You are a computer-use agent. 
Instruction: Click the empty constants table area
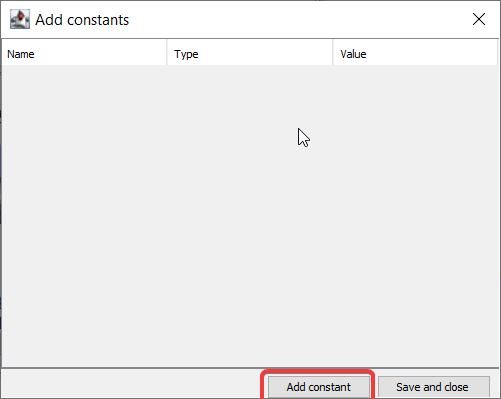point(250,216)
